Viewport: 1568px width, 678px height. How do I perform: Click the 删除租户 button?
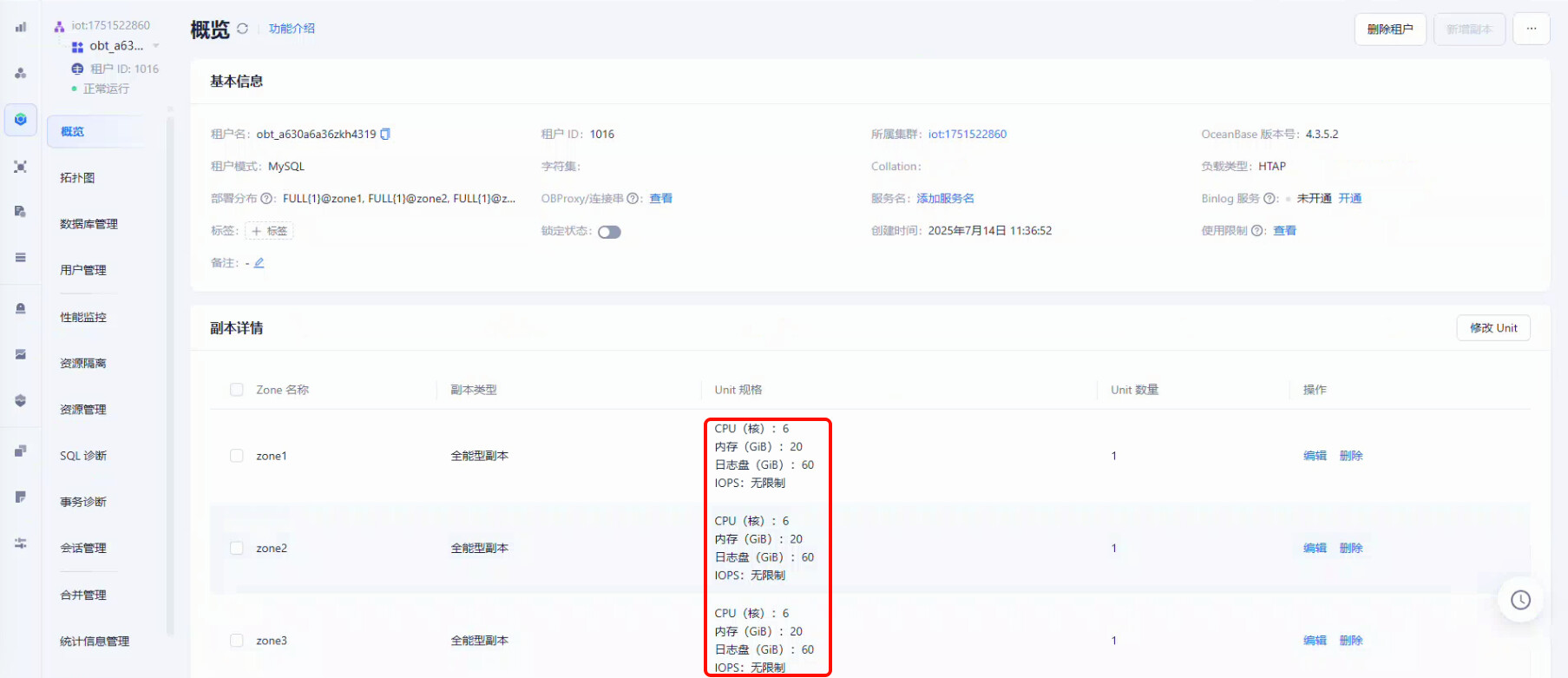1389,29
